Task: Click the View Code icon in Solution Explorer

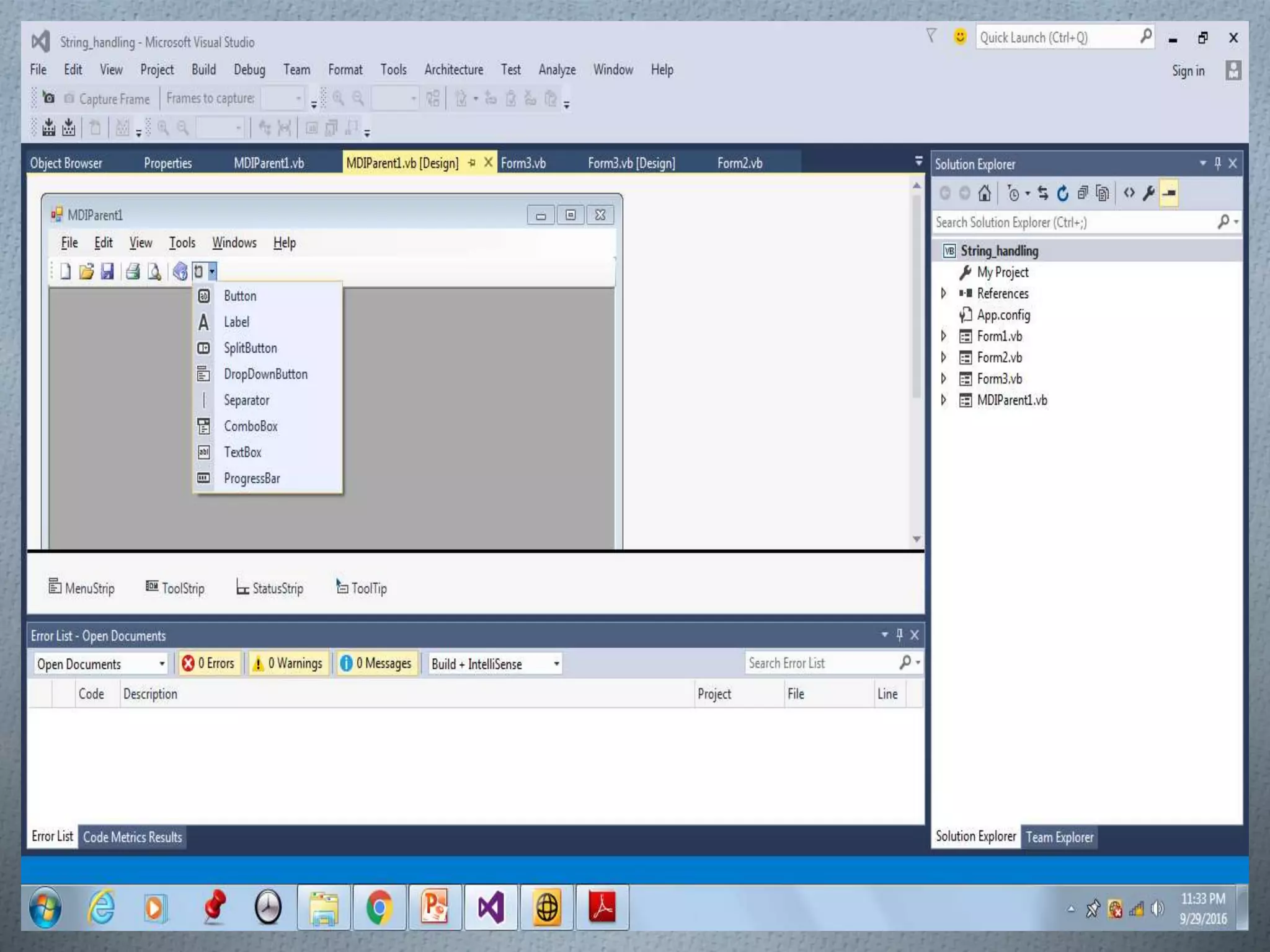Action: [1129, 193]
